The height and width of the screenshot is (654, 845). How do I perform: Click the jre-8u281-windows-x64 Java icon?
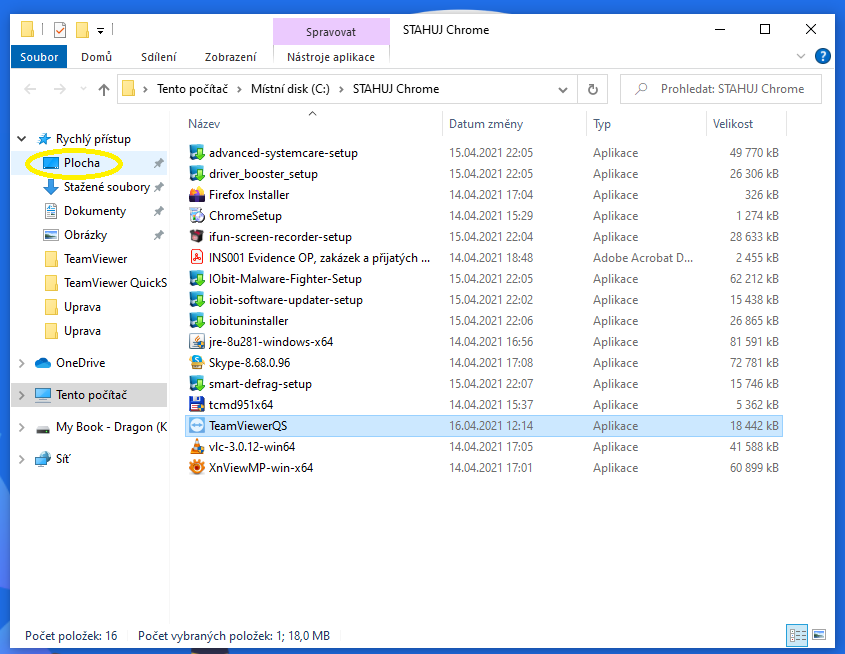[197, 342]
